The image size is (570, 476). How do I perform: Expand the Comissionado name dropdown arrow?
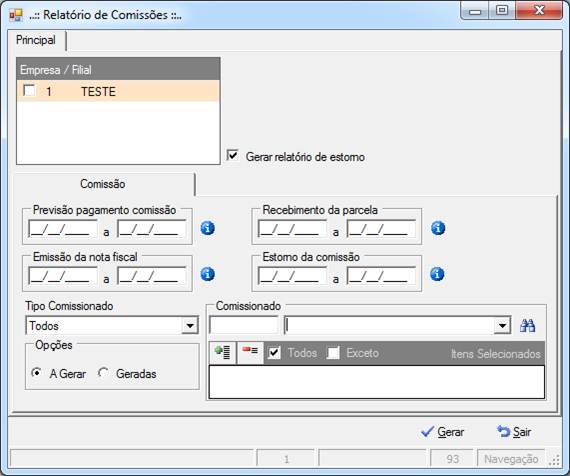[502, 325]
